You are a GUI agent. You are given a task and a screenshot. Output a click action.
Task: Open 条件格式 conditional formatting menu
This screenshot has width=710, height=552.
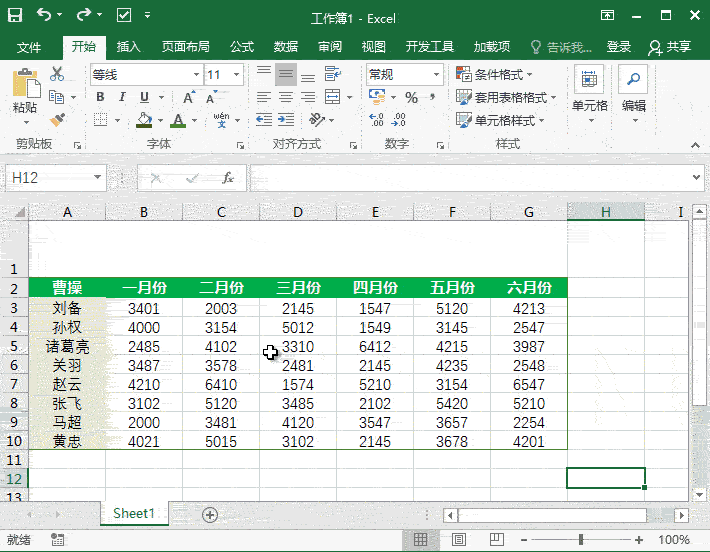[494, 74]
